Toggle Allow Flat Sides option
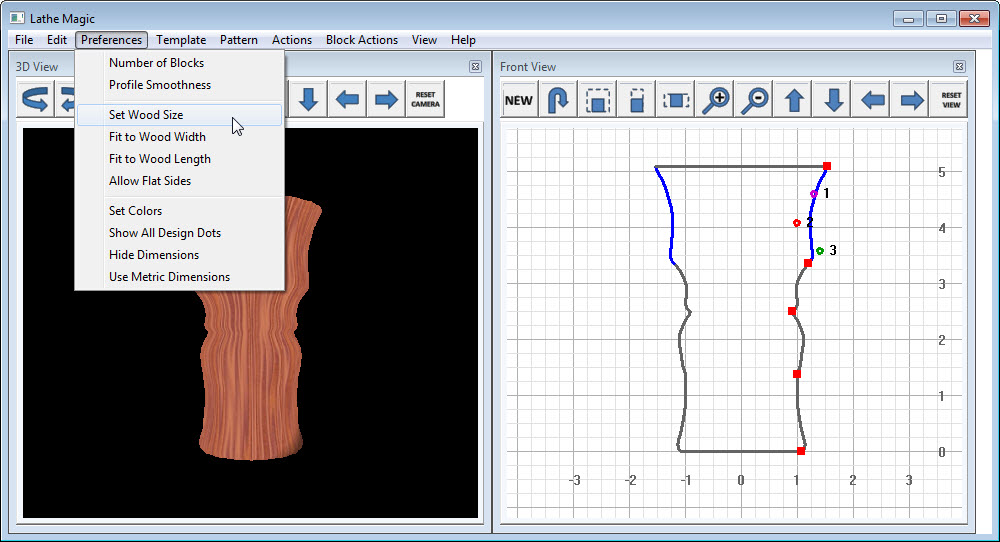This screenshot has height=542, width=1000. 150,181
